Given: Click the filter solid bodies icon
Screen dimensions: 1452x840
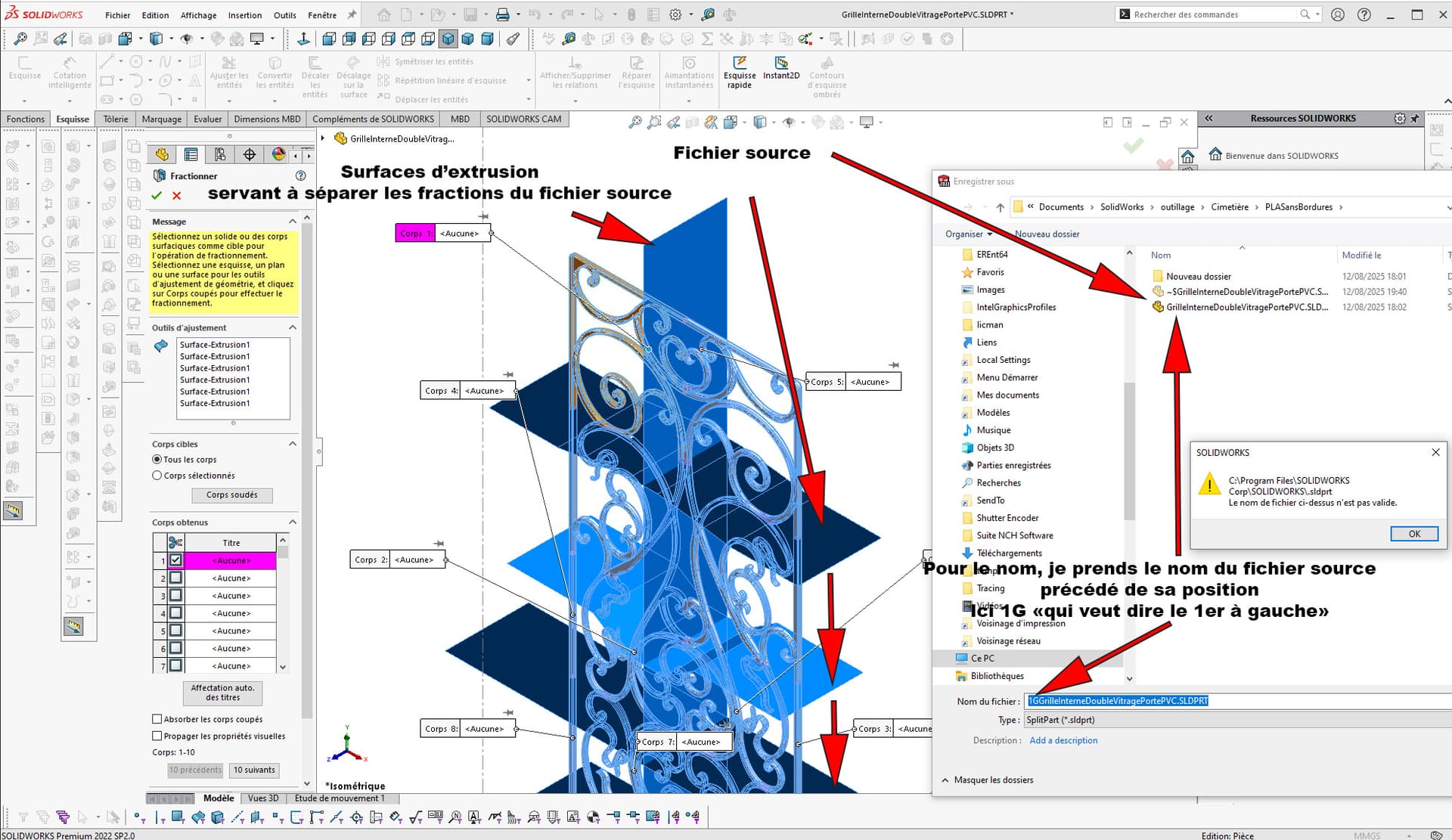Looking at the screenshot, I should 218,817.
